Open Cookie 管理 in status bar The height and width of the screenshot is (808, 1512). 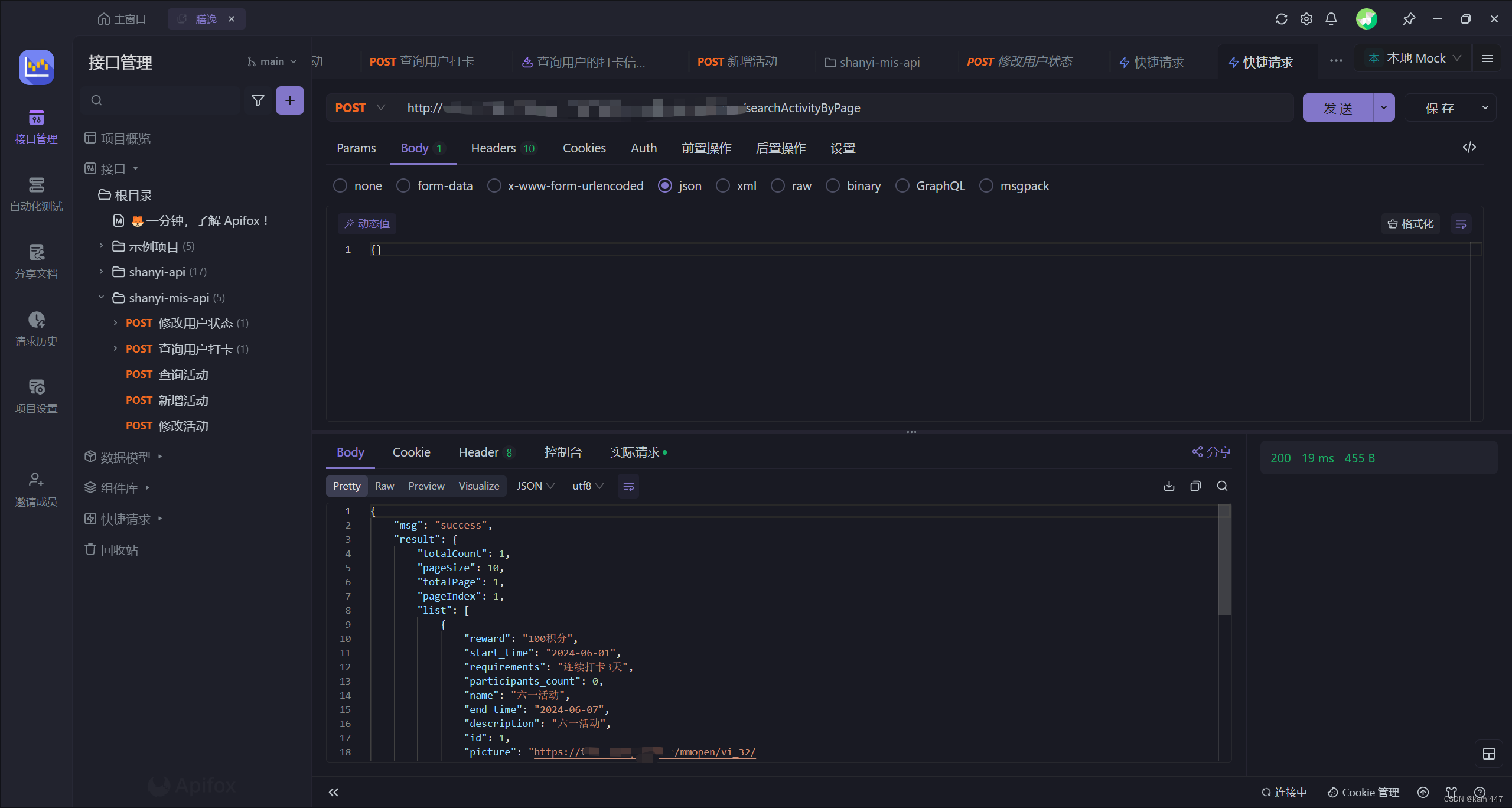1363,792
